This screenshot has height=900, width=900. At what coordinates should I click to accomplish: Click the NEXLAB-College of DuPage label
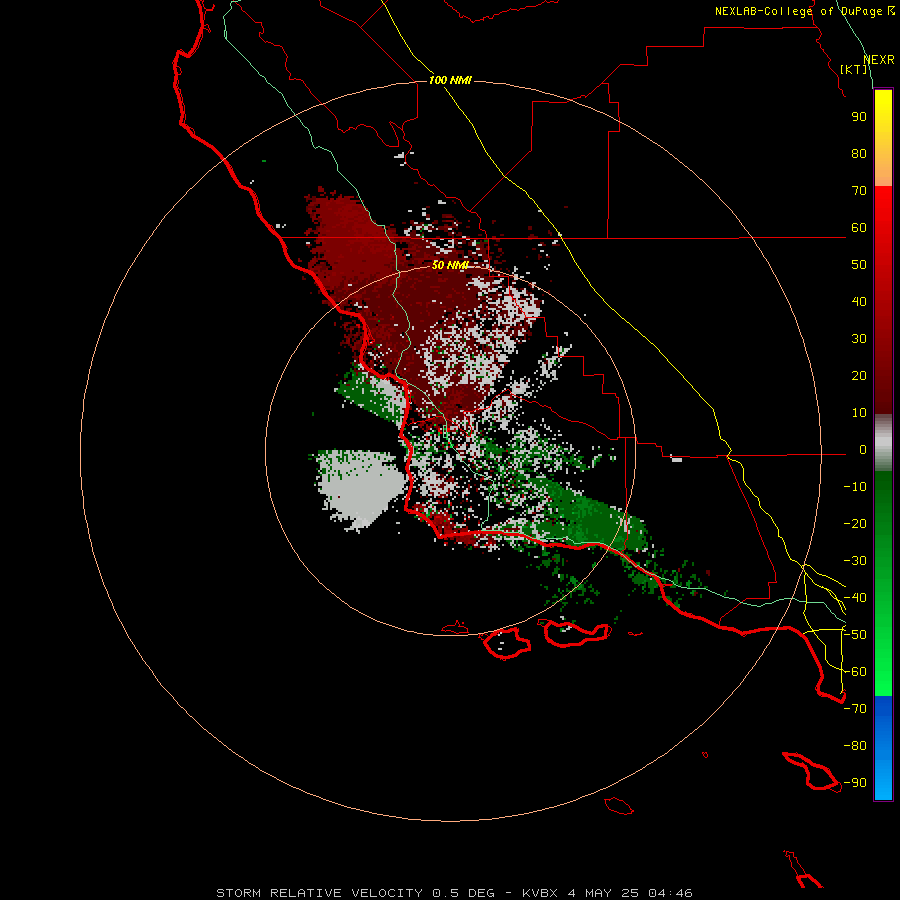[x=805, y=11]
